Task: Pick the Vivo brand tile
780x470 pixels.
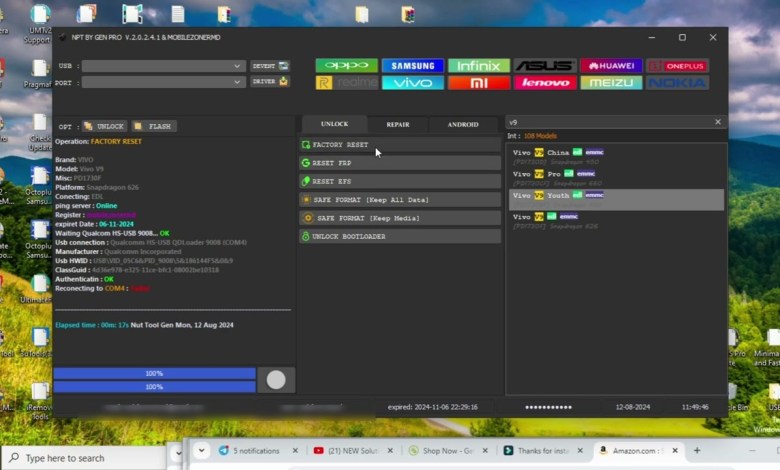Action: [412, 83]
